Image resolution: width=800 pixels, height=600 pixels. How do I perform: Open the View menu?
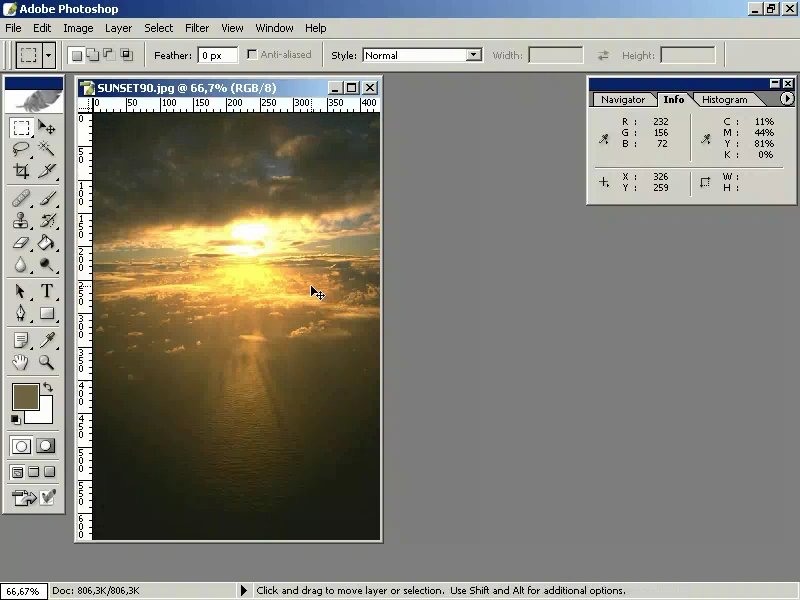(x=232, y=28)
